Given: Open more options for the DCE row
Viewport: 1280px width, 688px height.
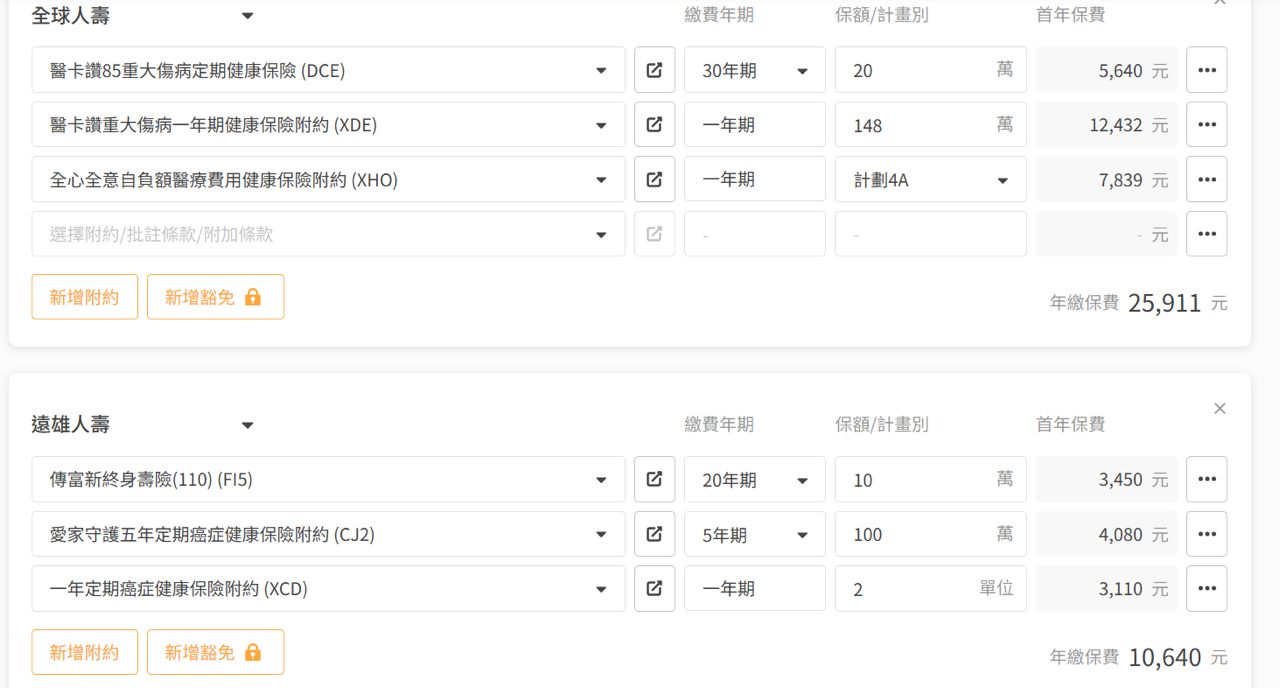Looking at the screenshot, I should [1206, 70].
